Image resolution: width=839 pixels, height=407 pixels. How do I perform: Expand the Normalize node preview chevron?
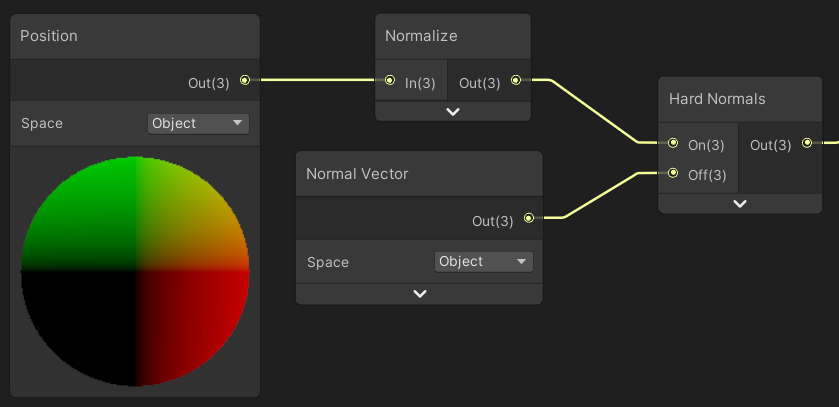pyautogui.click(x=453, y=112)
